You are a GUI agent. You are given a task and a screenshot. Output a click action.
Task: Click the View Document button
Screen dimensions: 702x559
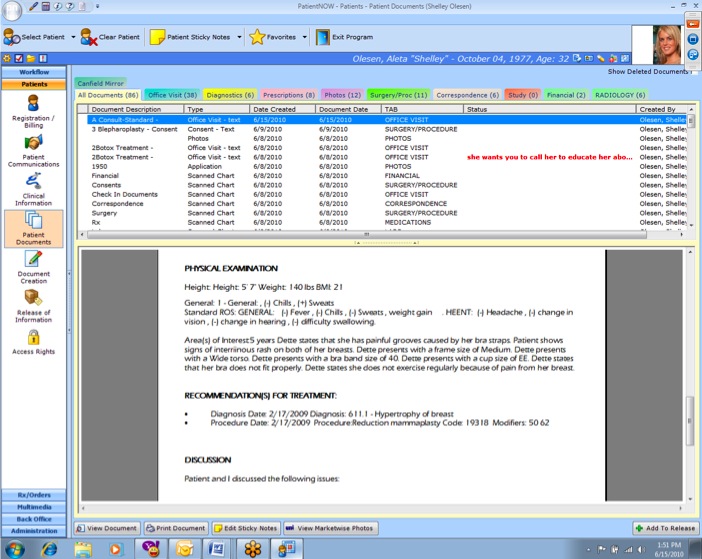107,528
